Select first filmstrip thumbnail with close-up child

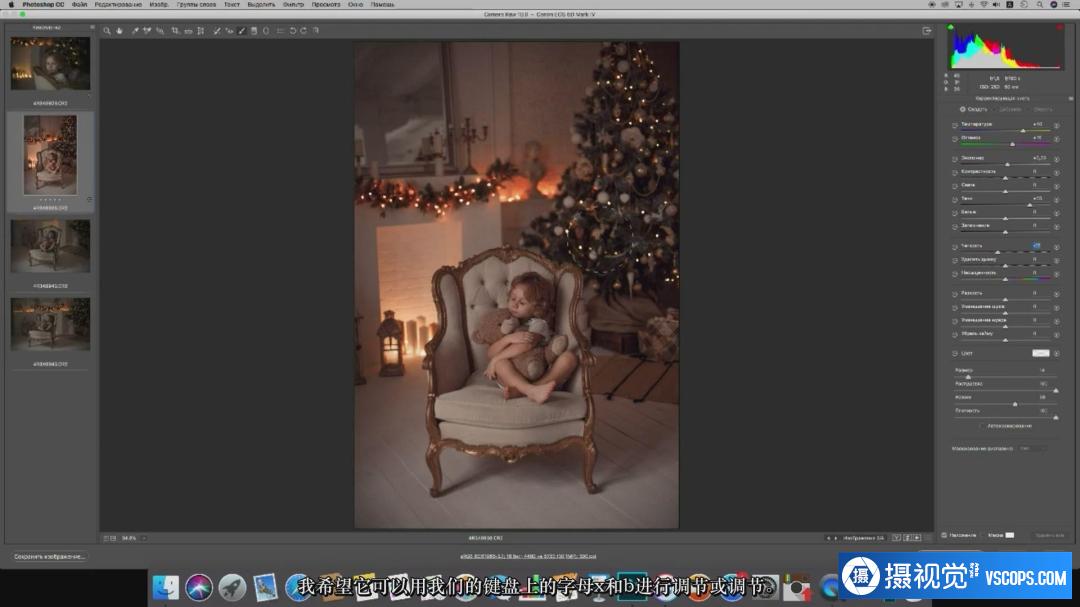click(x=50, y=64)
